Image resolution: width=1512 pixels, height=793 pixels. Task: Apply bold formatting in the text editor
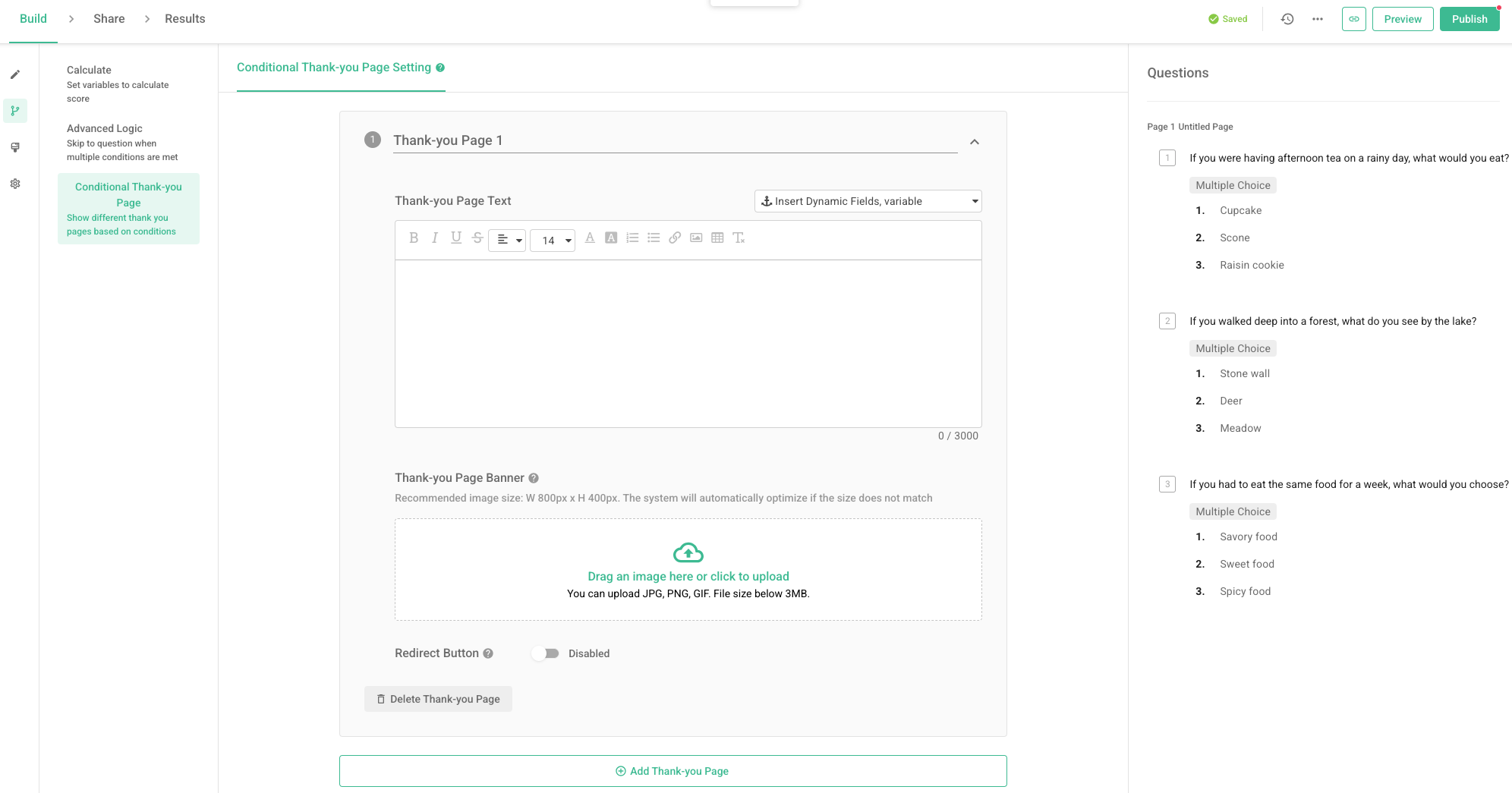click(x=414, y=238)
